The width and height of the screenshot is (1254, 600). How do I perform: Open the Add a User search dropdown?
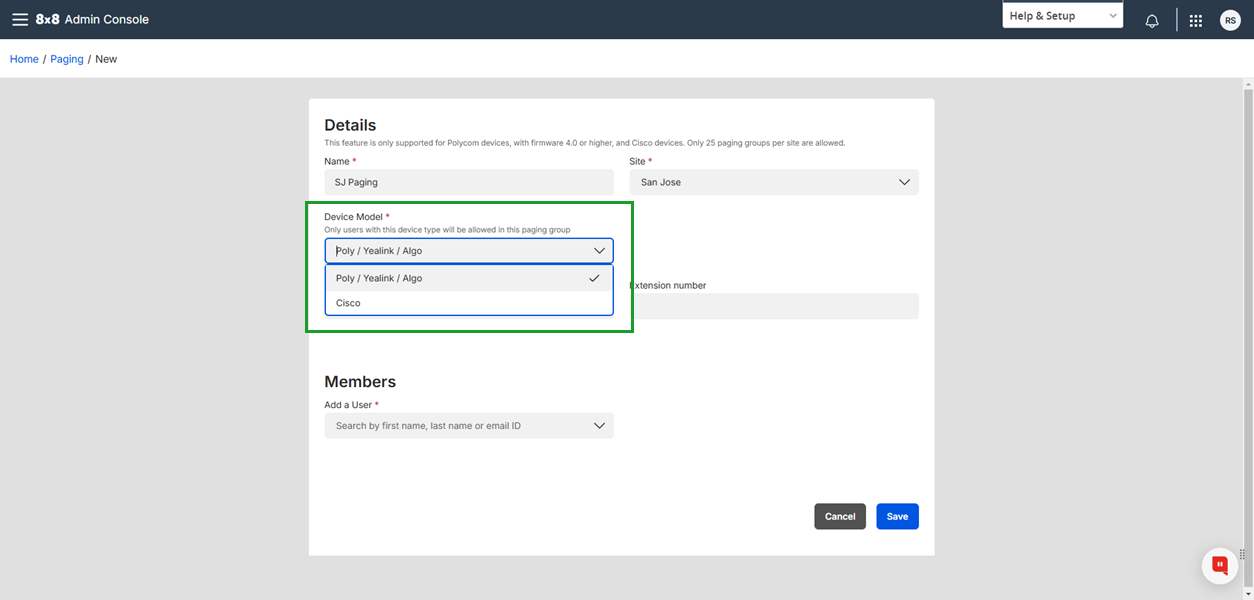click(469, 426)
